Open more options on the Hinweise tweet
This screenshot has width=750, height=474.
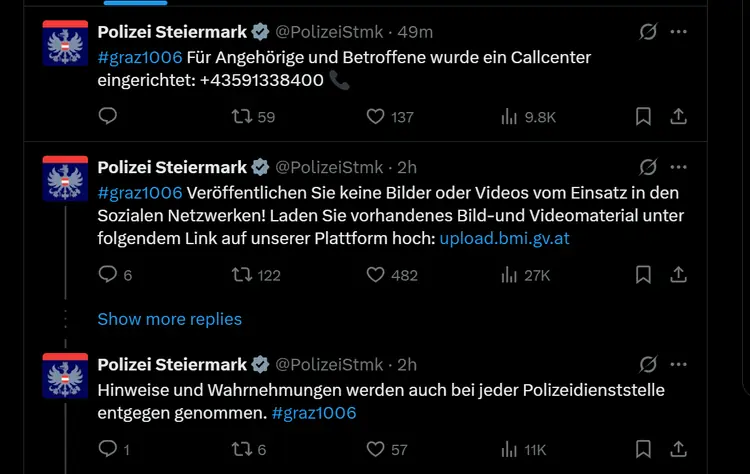(678, 364)
